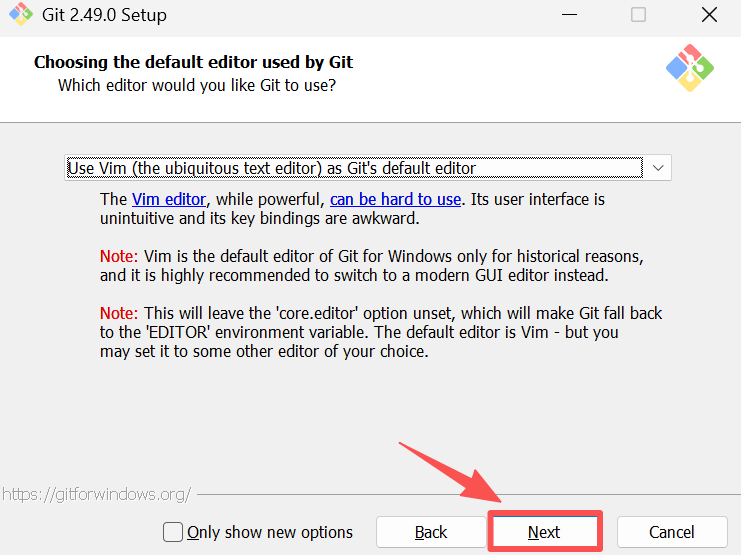Open the default editor dropdown arrow
The width and height of the screenshot is (741, 555).
pos(658,168)
